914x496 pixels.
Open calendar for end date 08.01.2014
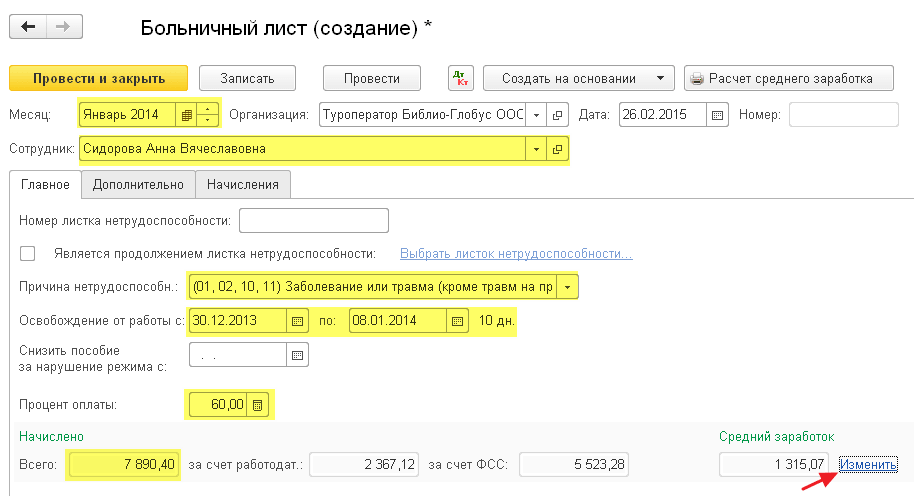click(458, 322)
